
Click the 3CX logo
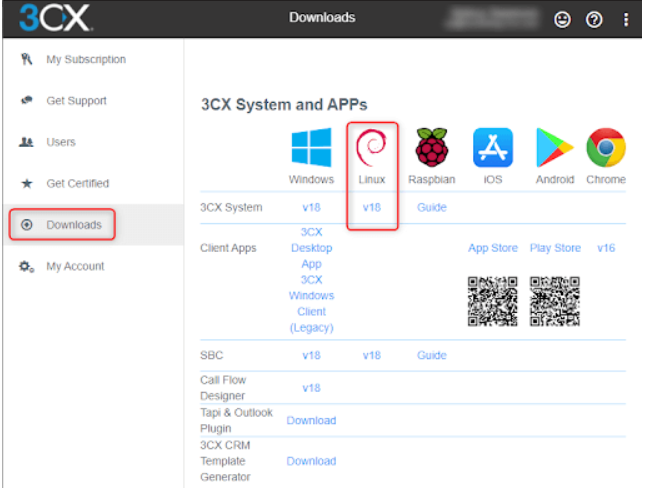coord(55,18)
